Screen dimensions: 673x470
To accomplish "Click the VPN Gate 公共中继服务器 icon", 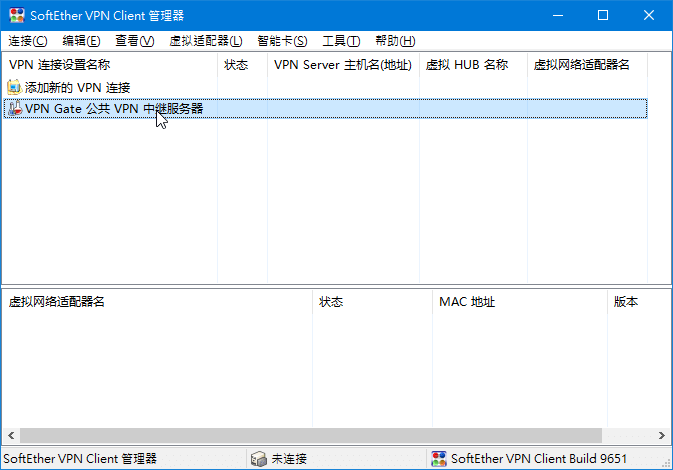I will coord(14,108).
